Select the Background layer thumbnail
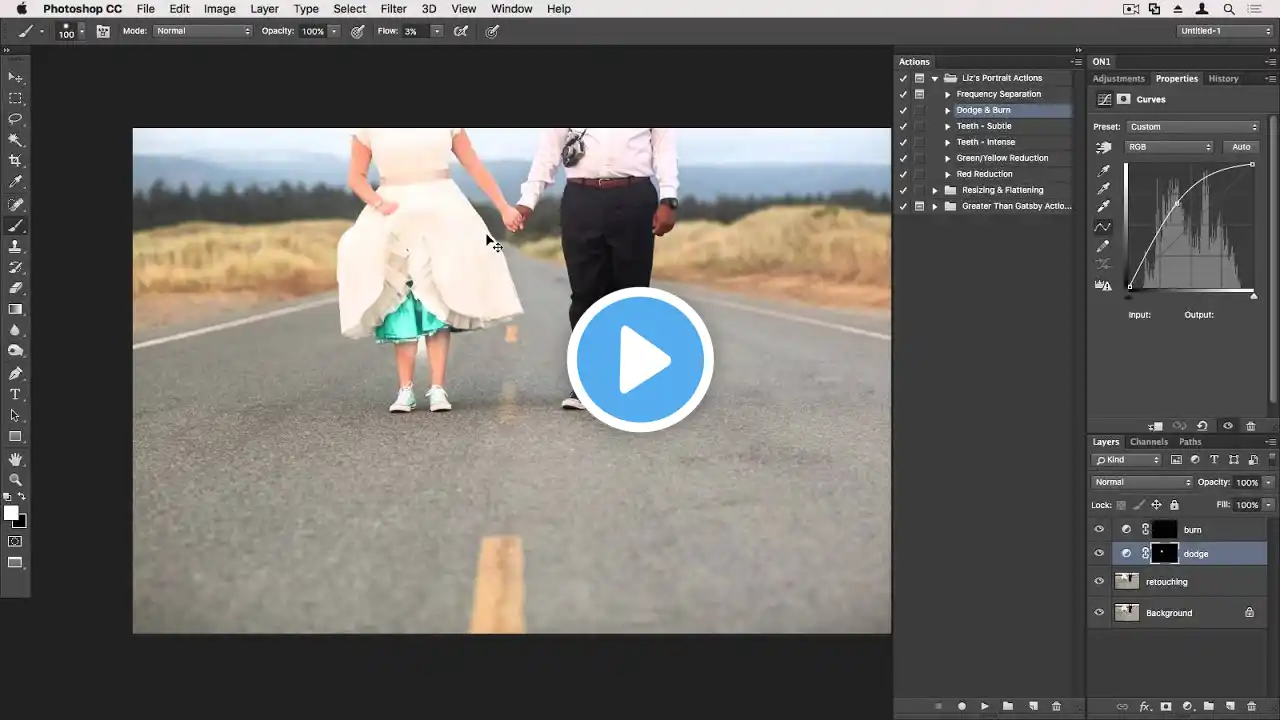The image size is (1280, 720). [x=1127, y=612]
